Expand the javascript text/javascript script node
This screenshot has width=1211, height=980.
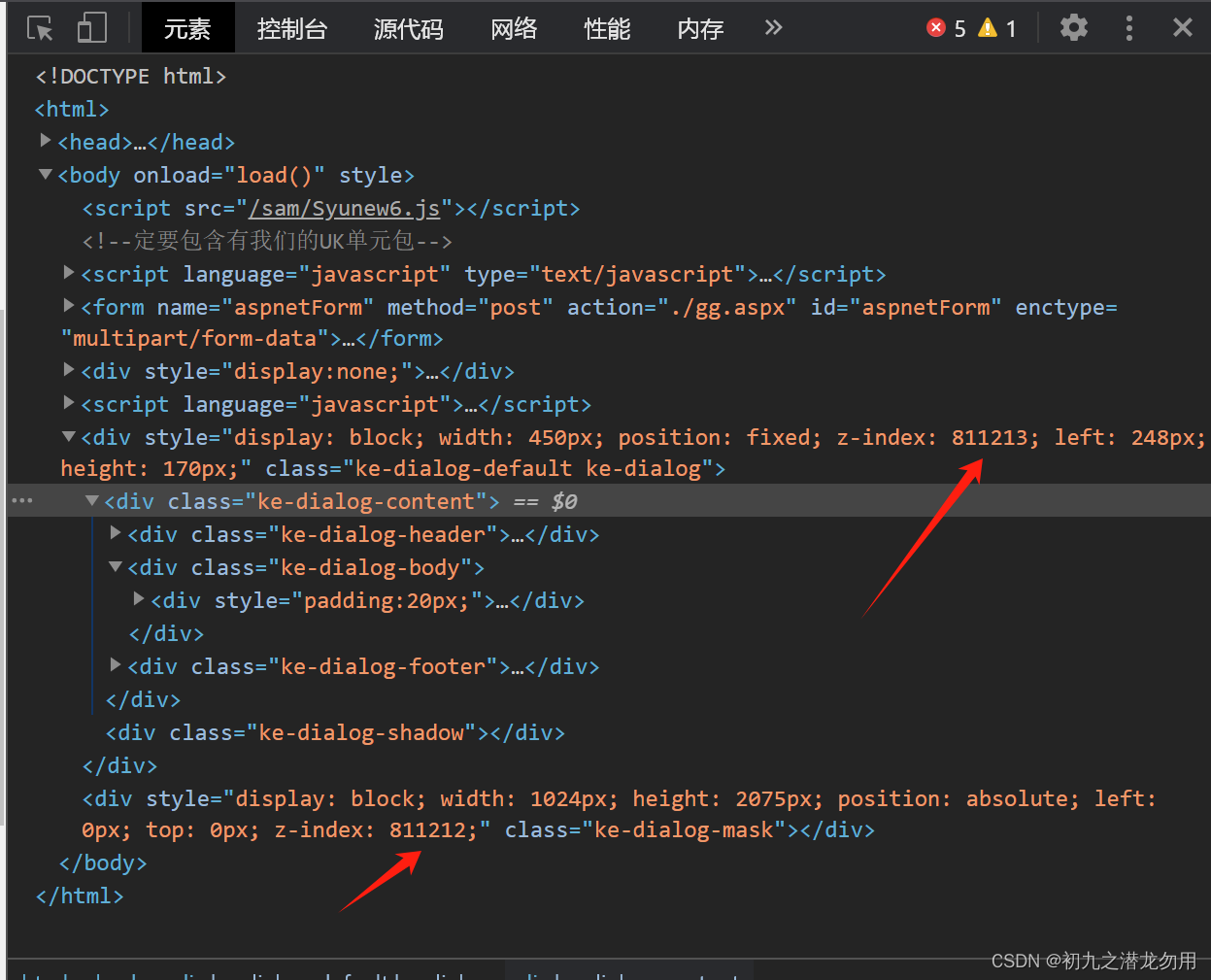tap(69, 273)
